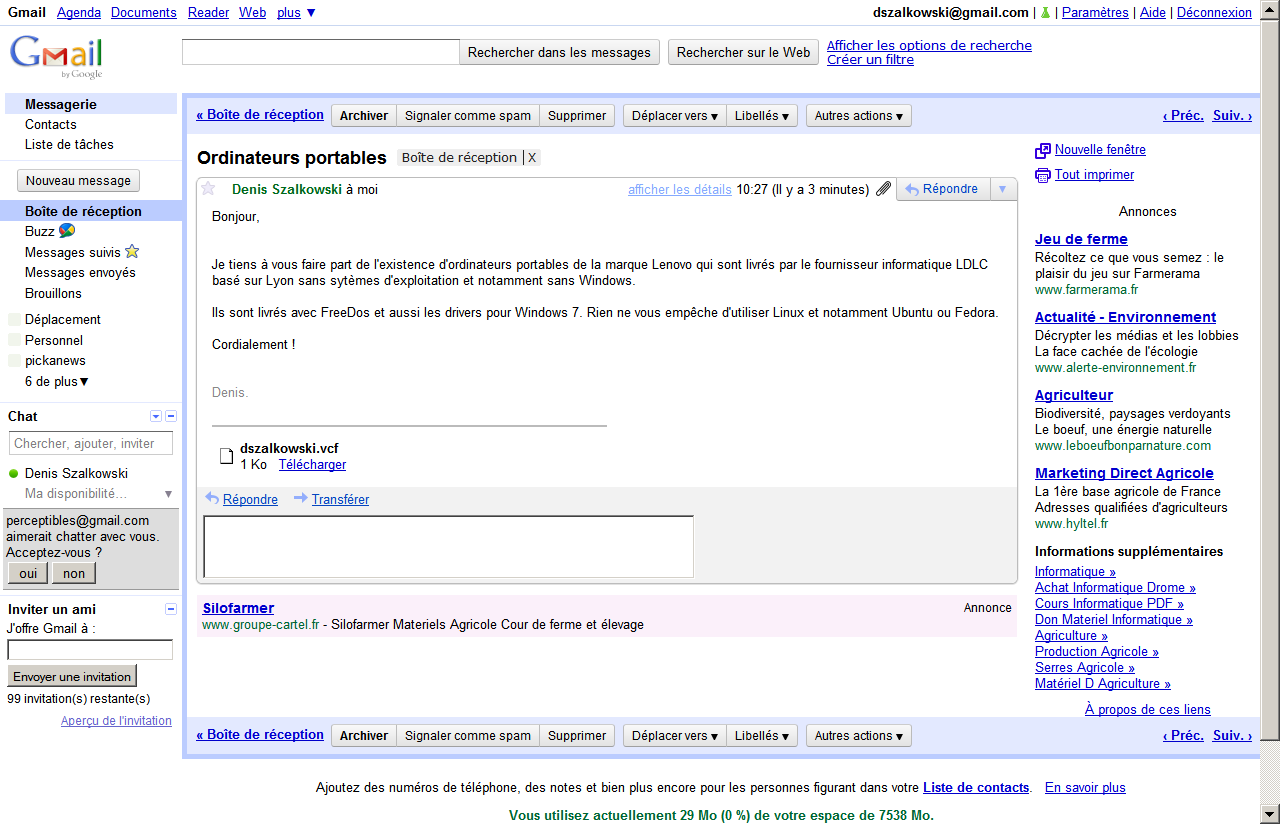Click the green online status dot
1280x824 pixels.
pos(14,474)
